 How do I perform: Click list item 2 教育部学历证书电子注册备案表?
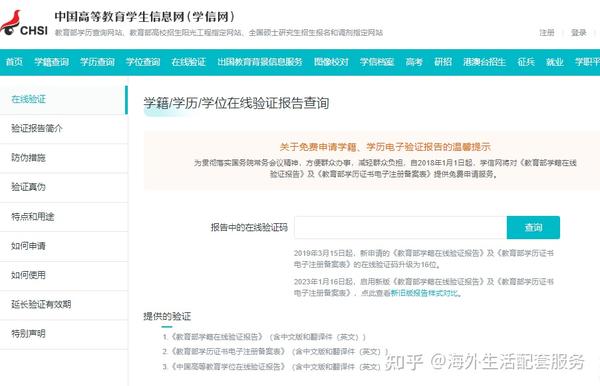(275, 351)
